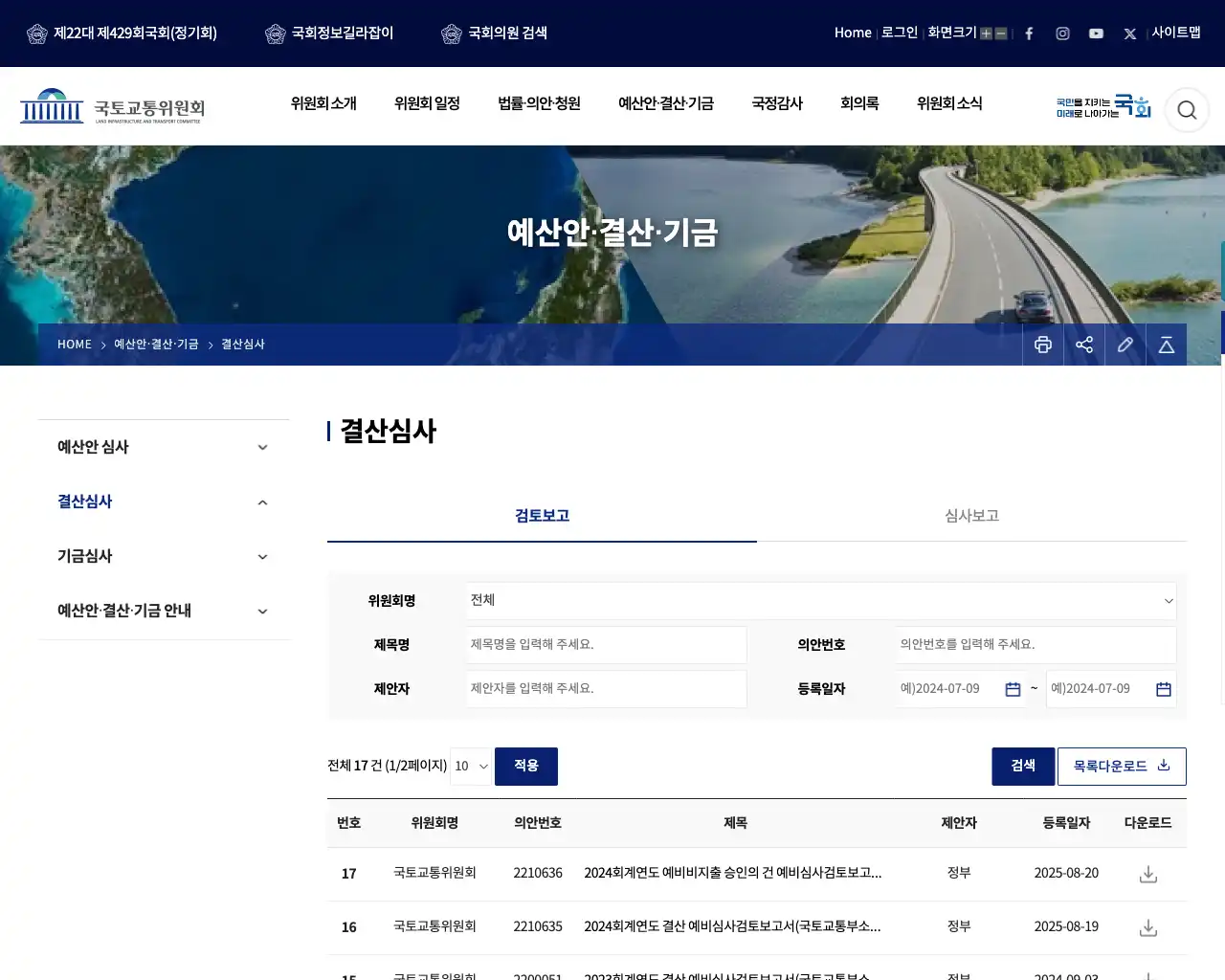The height and width of the screenshot is (980, 1225).
Task: Open the Facebook icon link
Action: point(1029,33)
